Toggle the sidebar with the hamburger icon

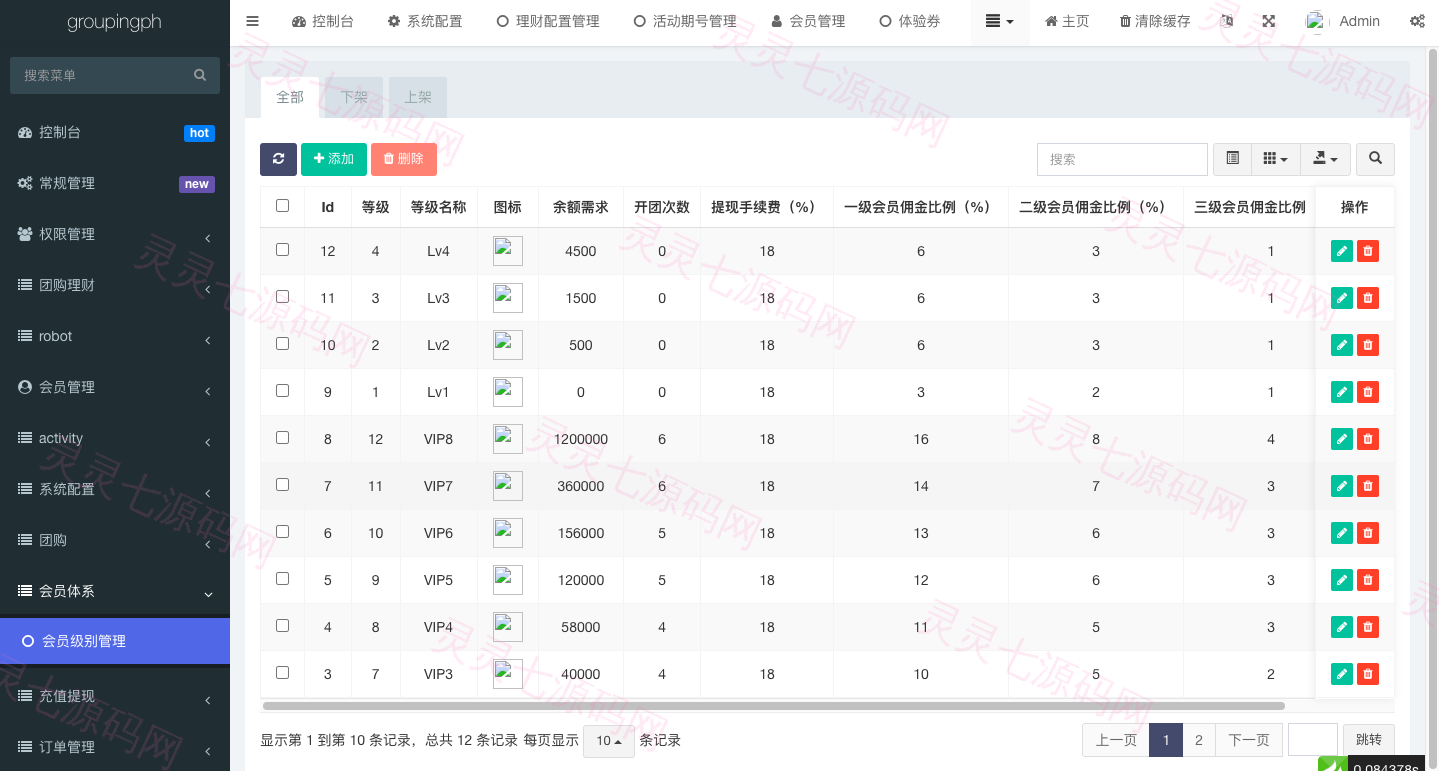252,21
